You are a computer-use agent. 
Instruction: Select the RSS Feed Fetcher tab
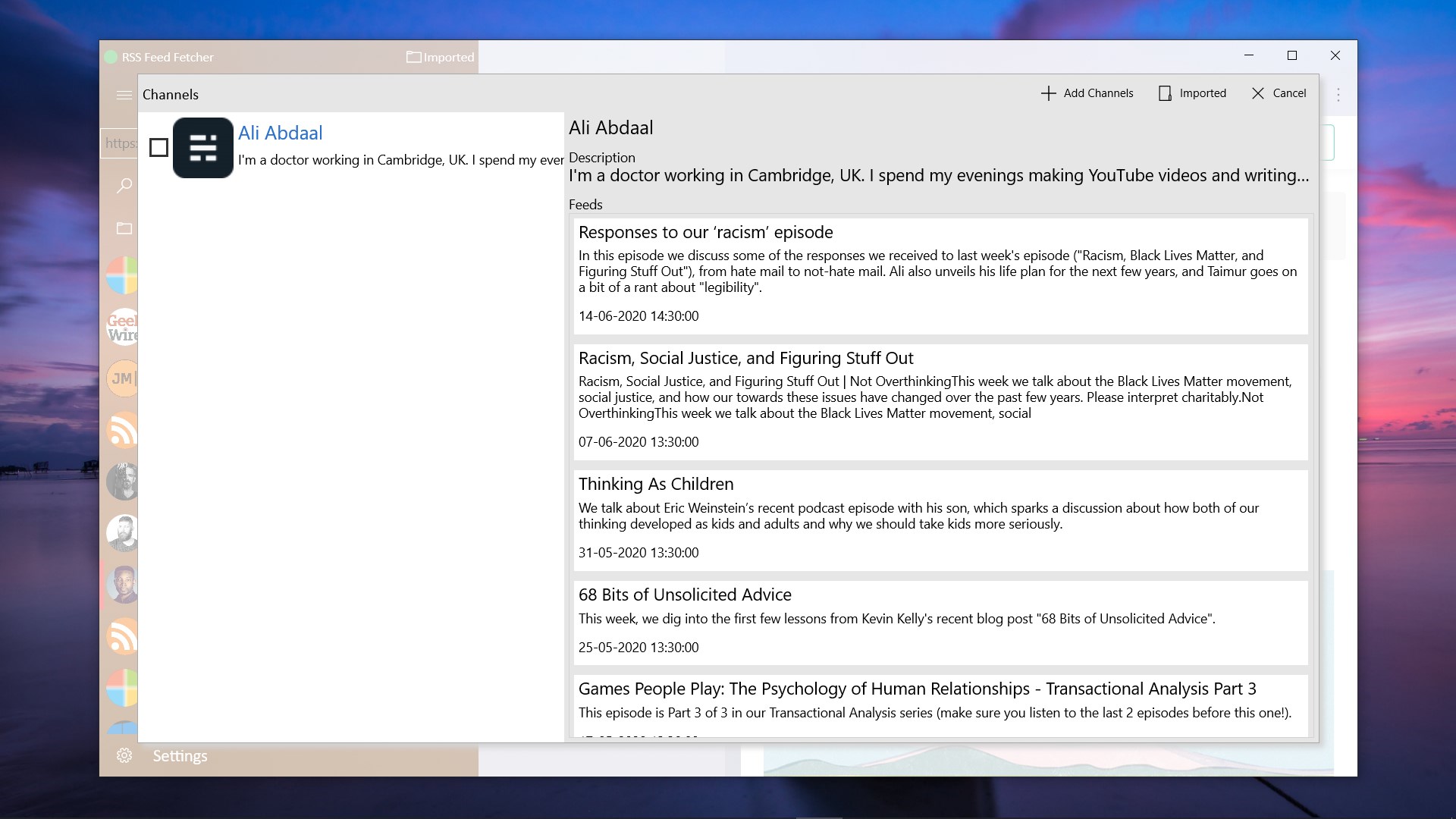click(x=167, y=58)
